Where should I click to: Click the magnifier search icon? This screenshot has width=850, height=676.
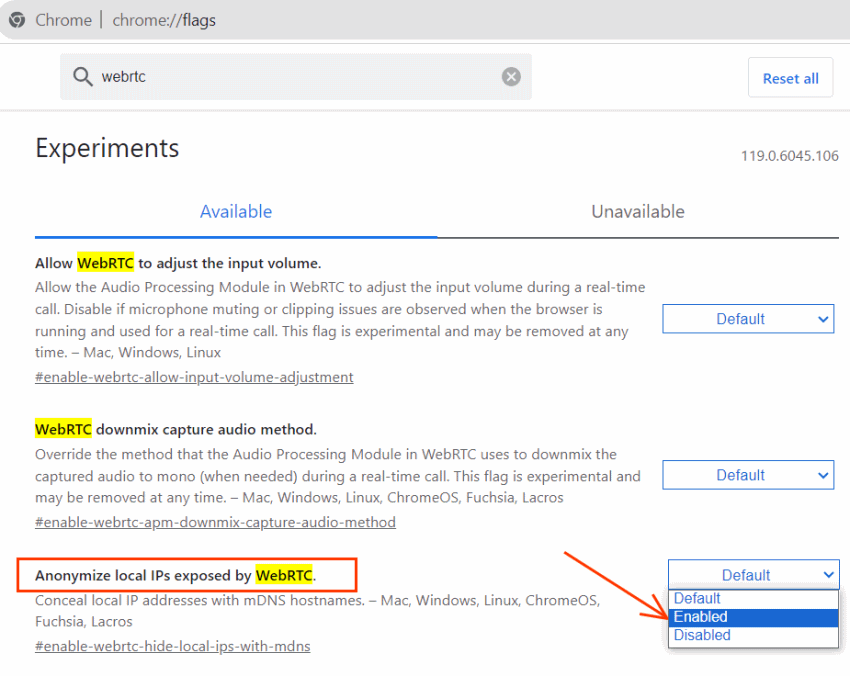click(x=82, y=76)
